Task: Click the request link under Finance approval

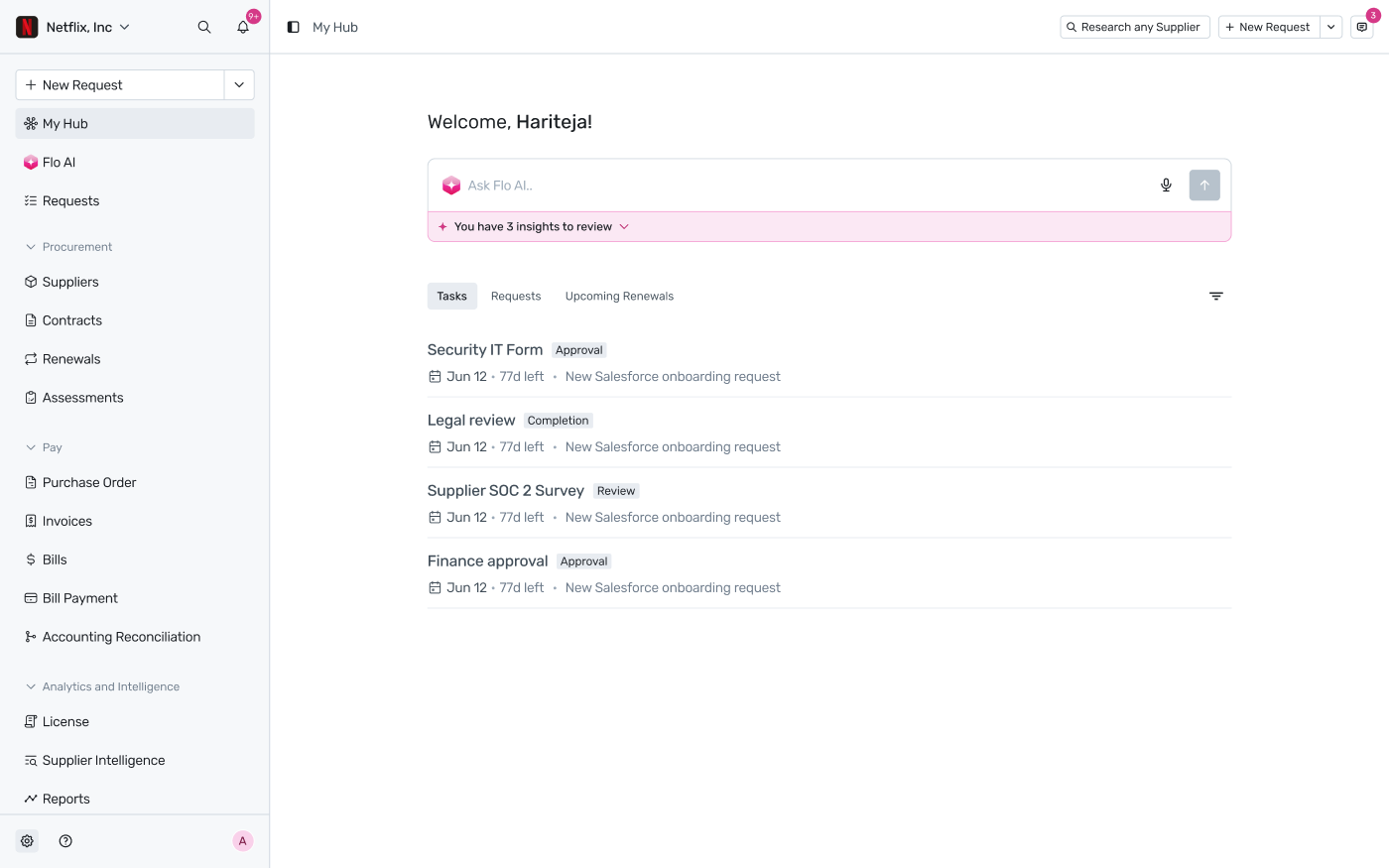Action: click(x=673, y=588)
